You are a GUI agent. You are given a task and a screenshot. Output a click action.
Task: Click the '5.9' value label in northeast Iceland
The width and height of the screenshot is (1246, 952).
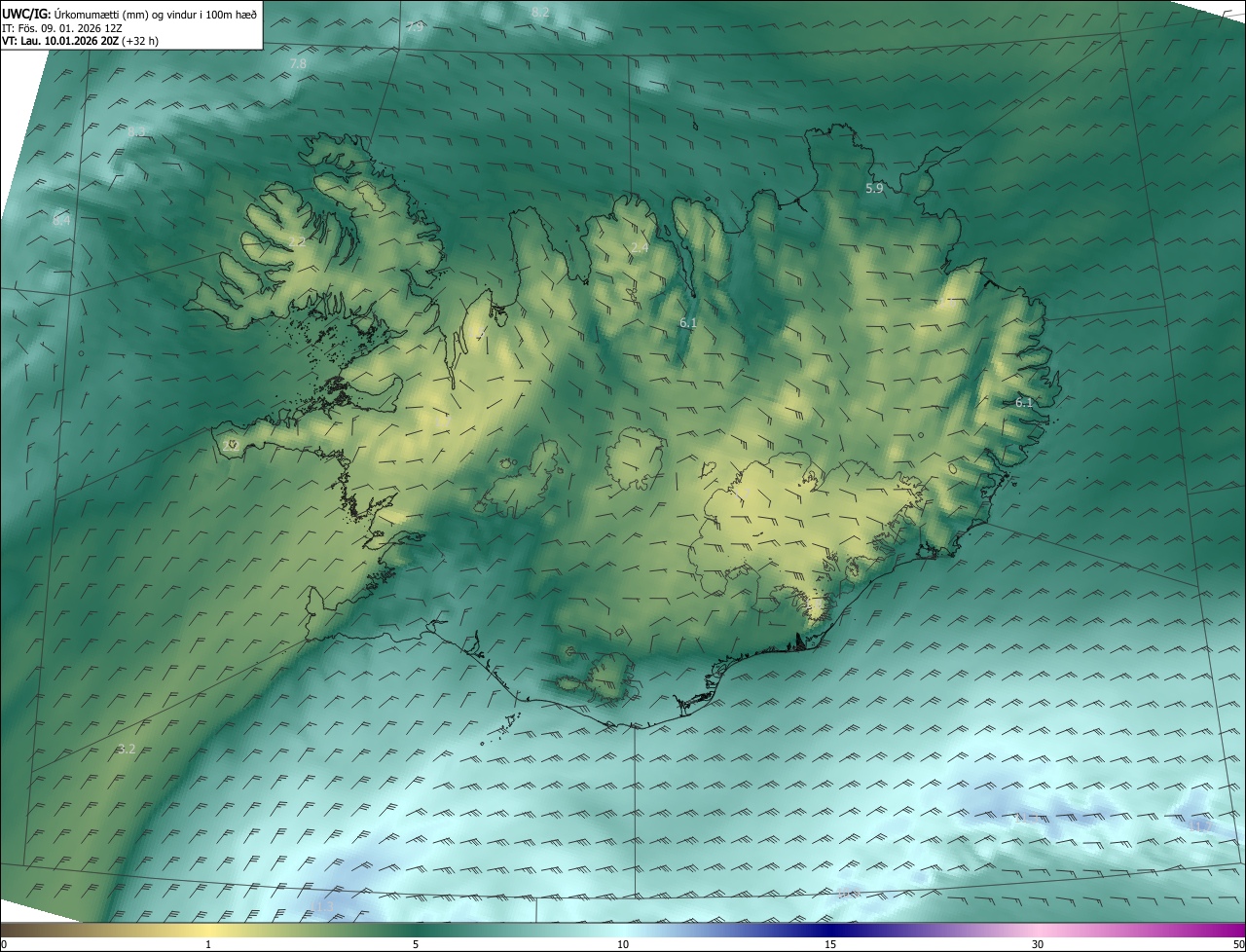click(x=874, y=189)
